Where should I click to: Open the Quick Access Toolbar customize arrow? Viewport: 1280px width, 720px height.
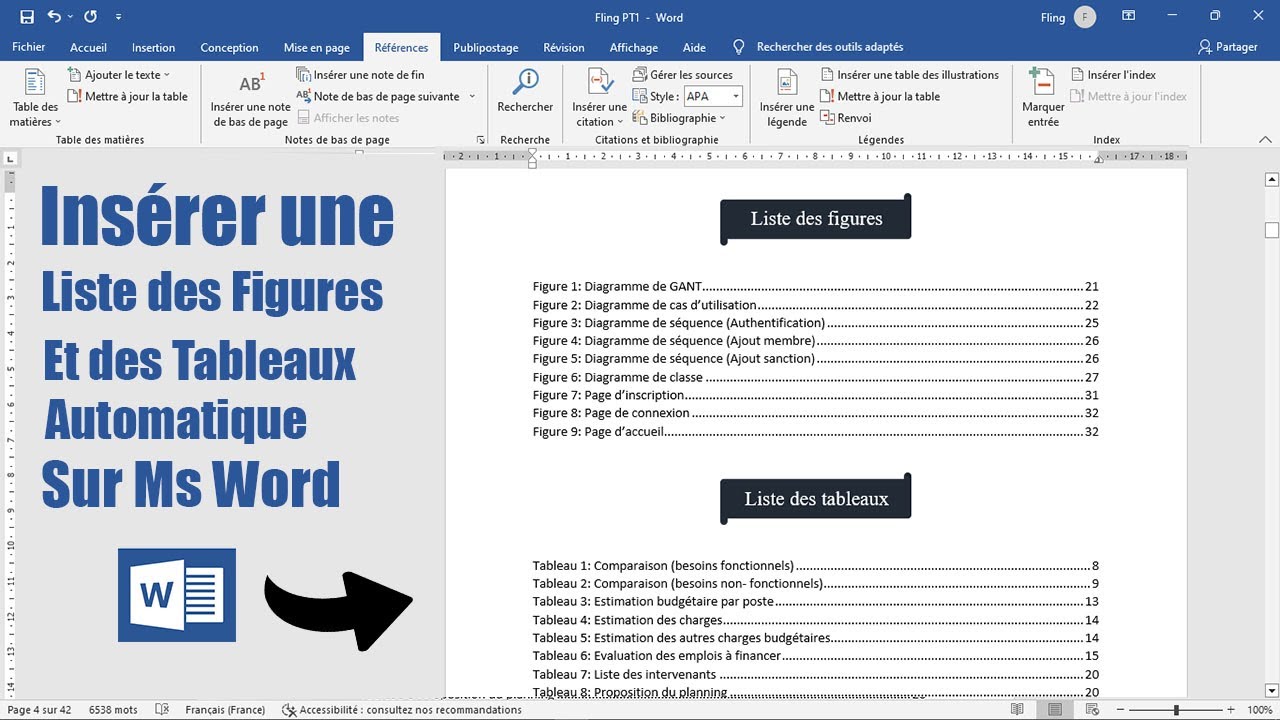pos(119,18)
